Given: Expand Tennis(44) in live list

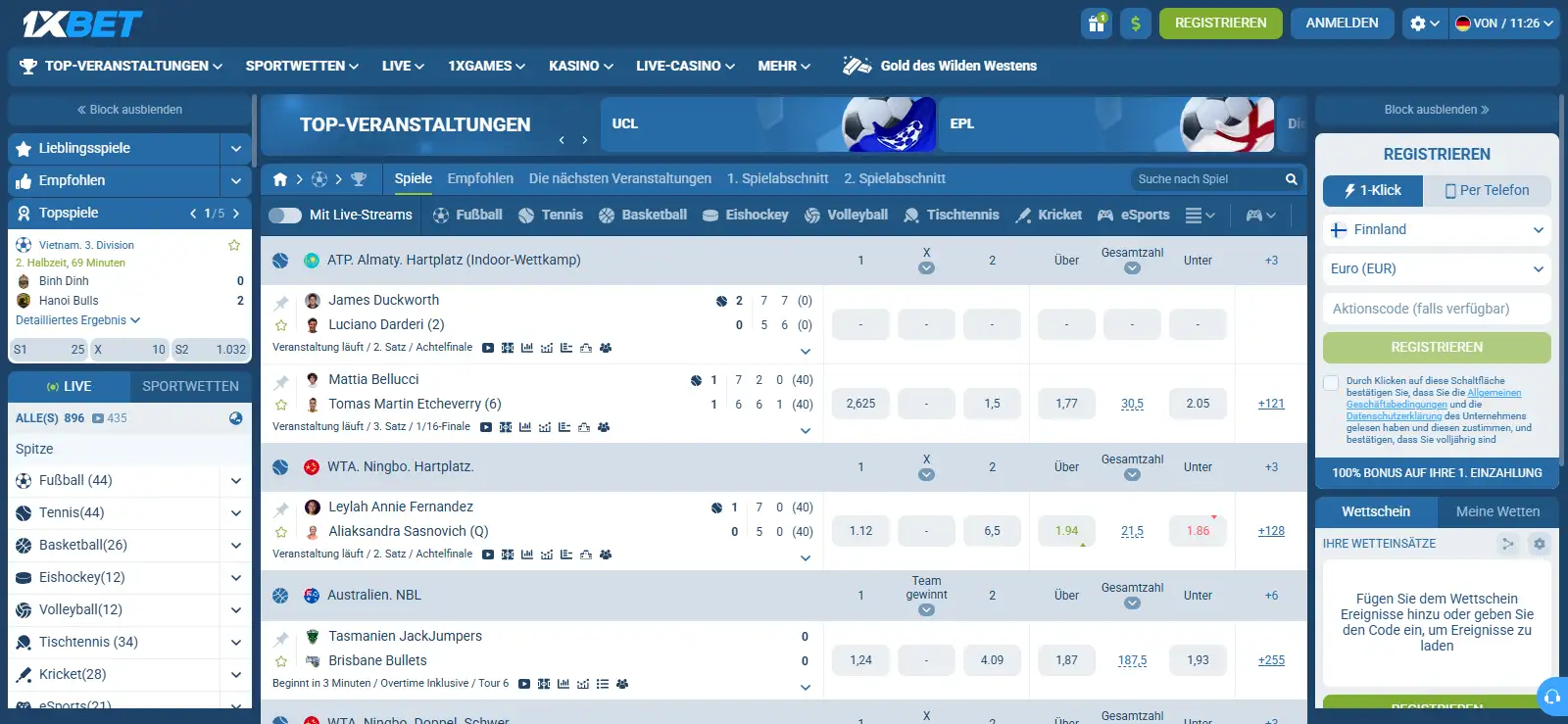Looking at the screenshot, I should click(x=236, y=513).
